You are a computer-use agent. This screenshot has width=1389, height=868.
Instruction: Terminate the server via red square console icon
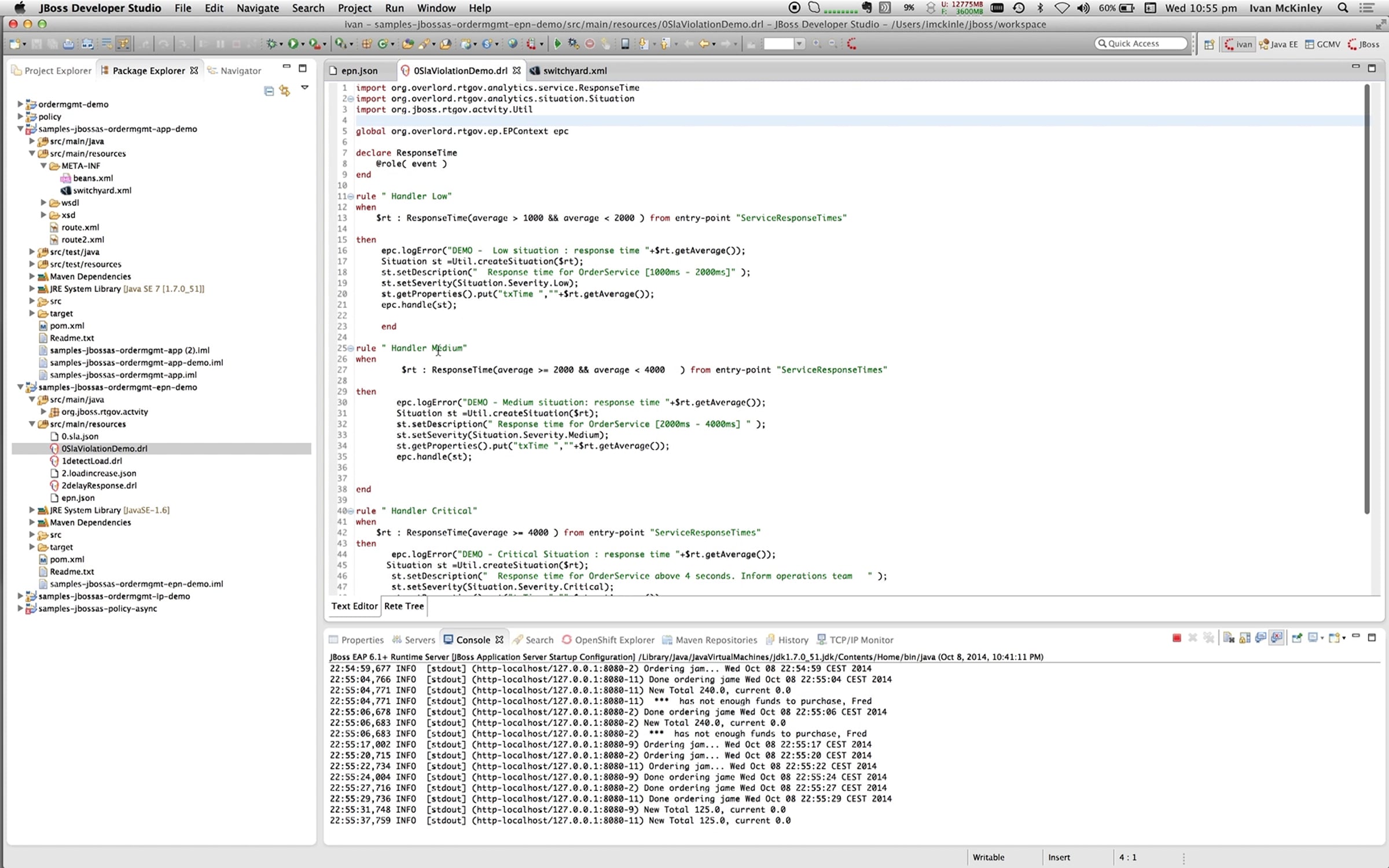click(x=1177, y=638)
